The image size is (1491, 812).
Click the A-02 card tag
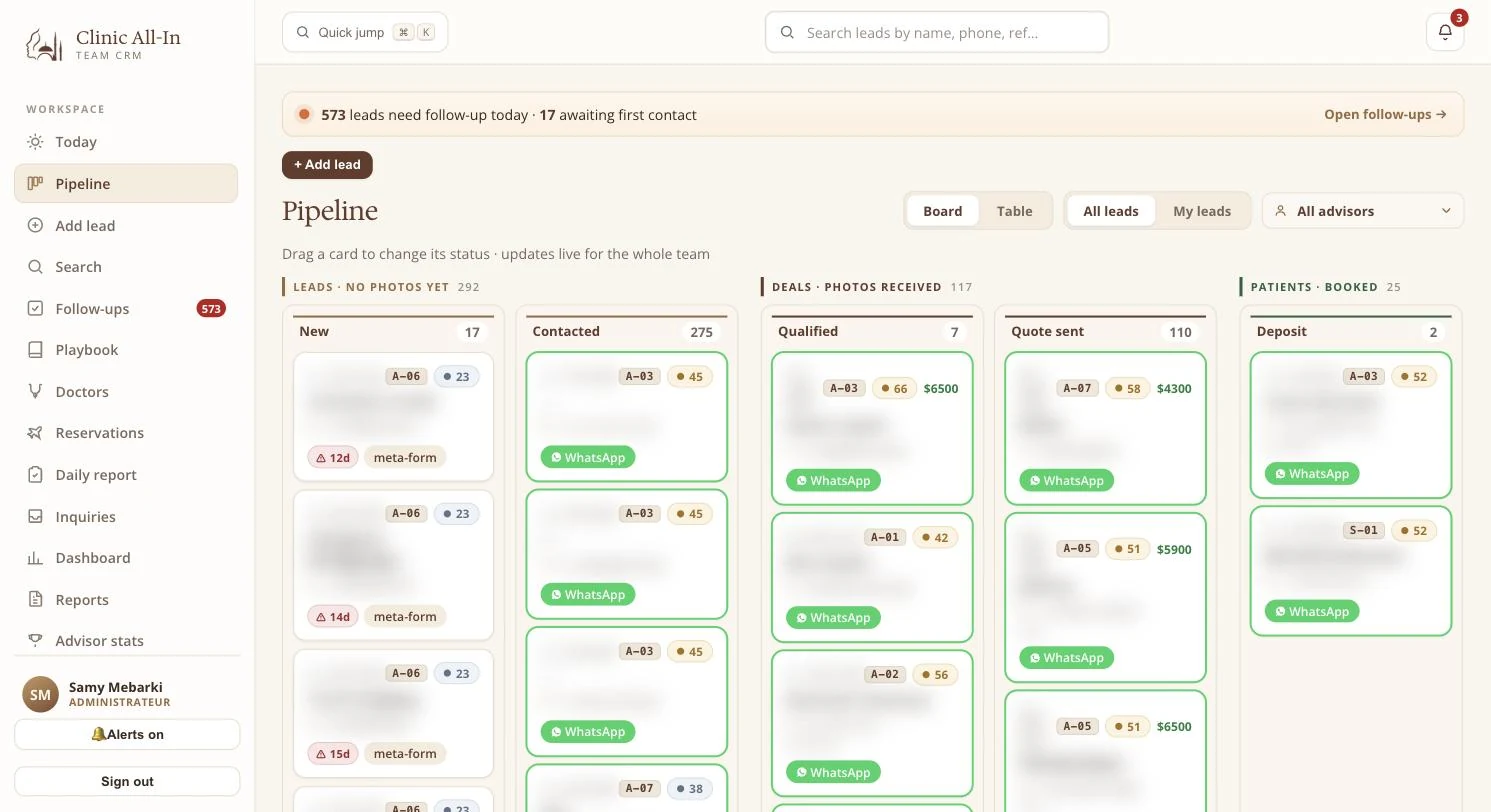coord(885,675)
